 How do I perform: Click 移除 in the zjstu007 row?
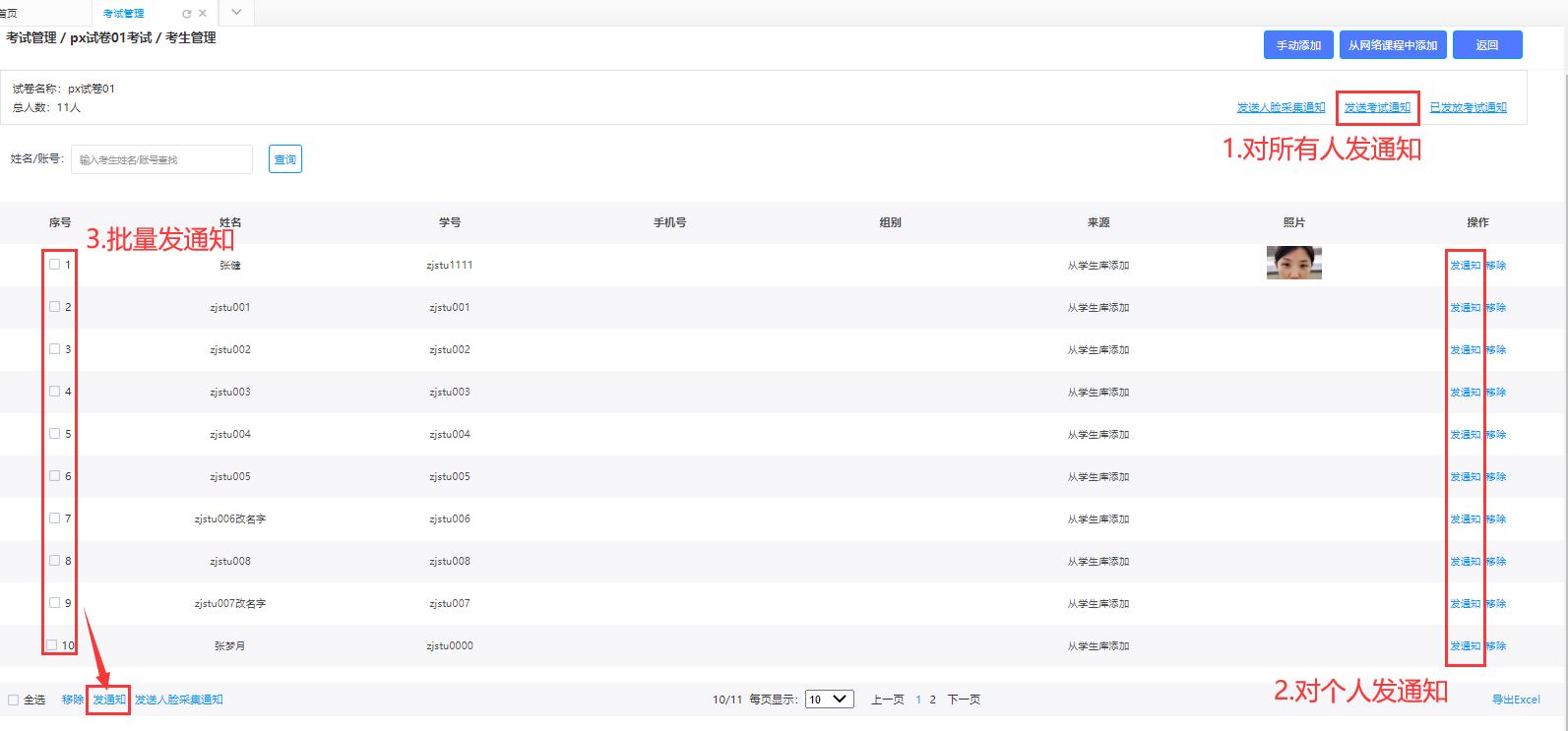[1496, 603]
